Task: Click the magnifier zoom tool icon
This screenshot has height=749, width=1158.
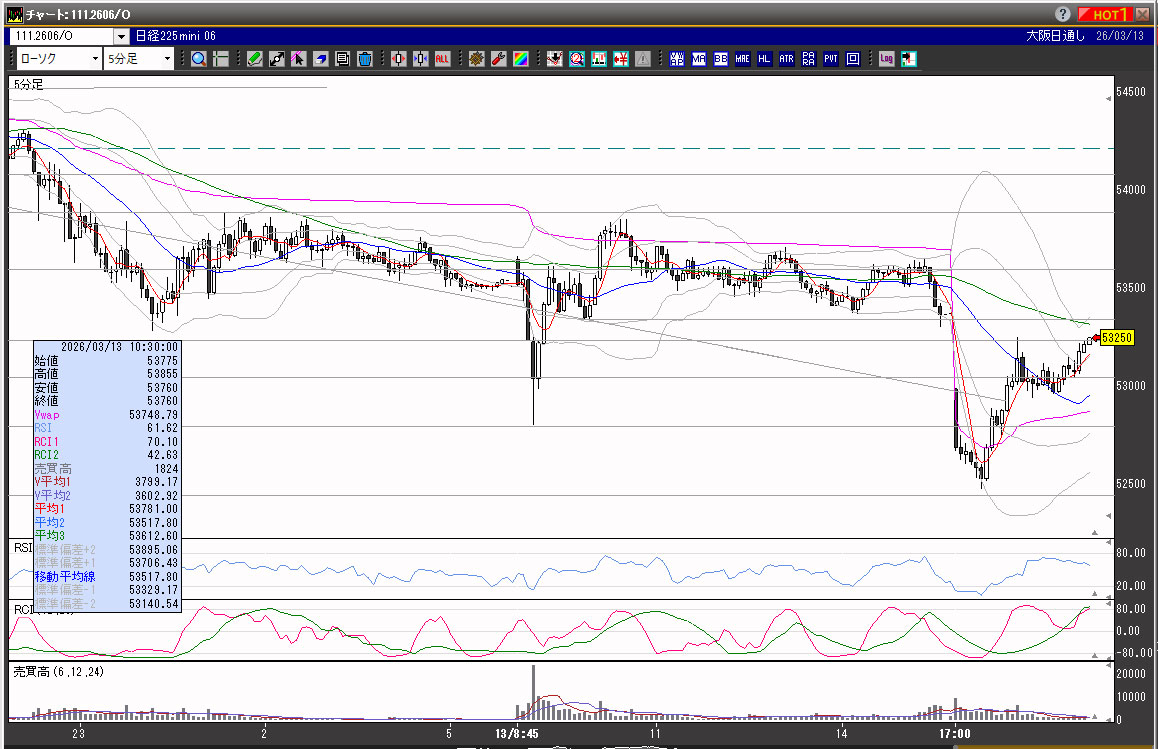Action: coord(198,59)
